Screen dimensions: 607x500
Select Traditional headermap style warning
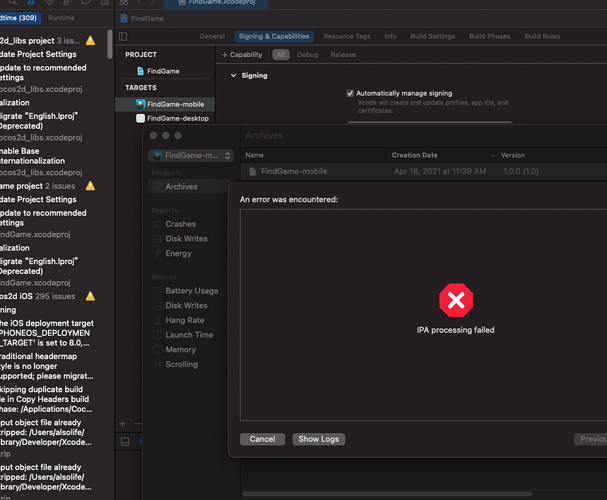pyautogui.click(x=46, y=366)
